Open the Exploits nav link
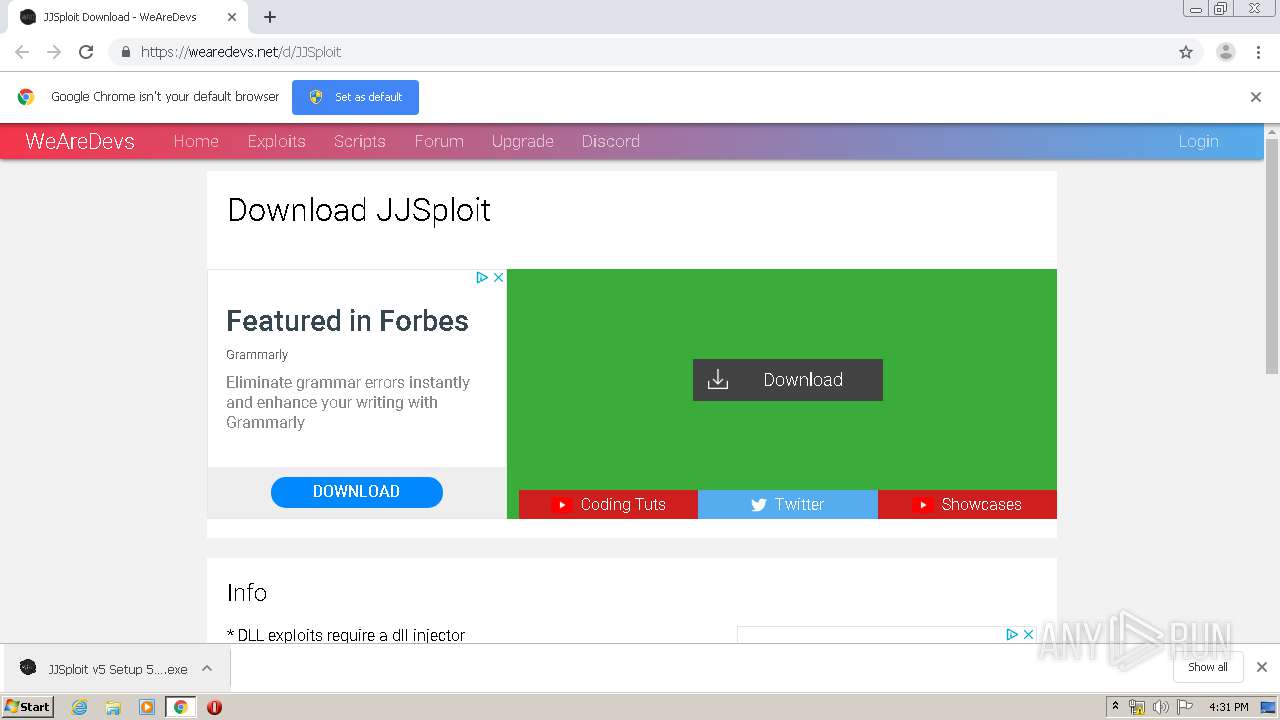The width and height of the screenshot is (1280, 720). (277, 141)
